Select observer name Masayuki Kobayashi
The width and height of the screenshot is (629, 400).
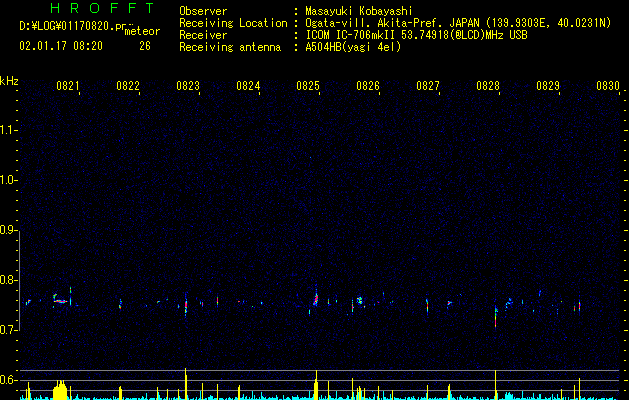pyautogui.click(x=359, y=11)
